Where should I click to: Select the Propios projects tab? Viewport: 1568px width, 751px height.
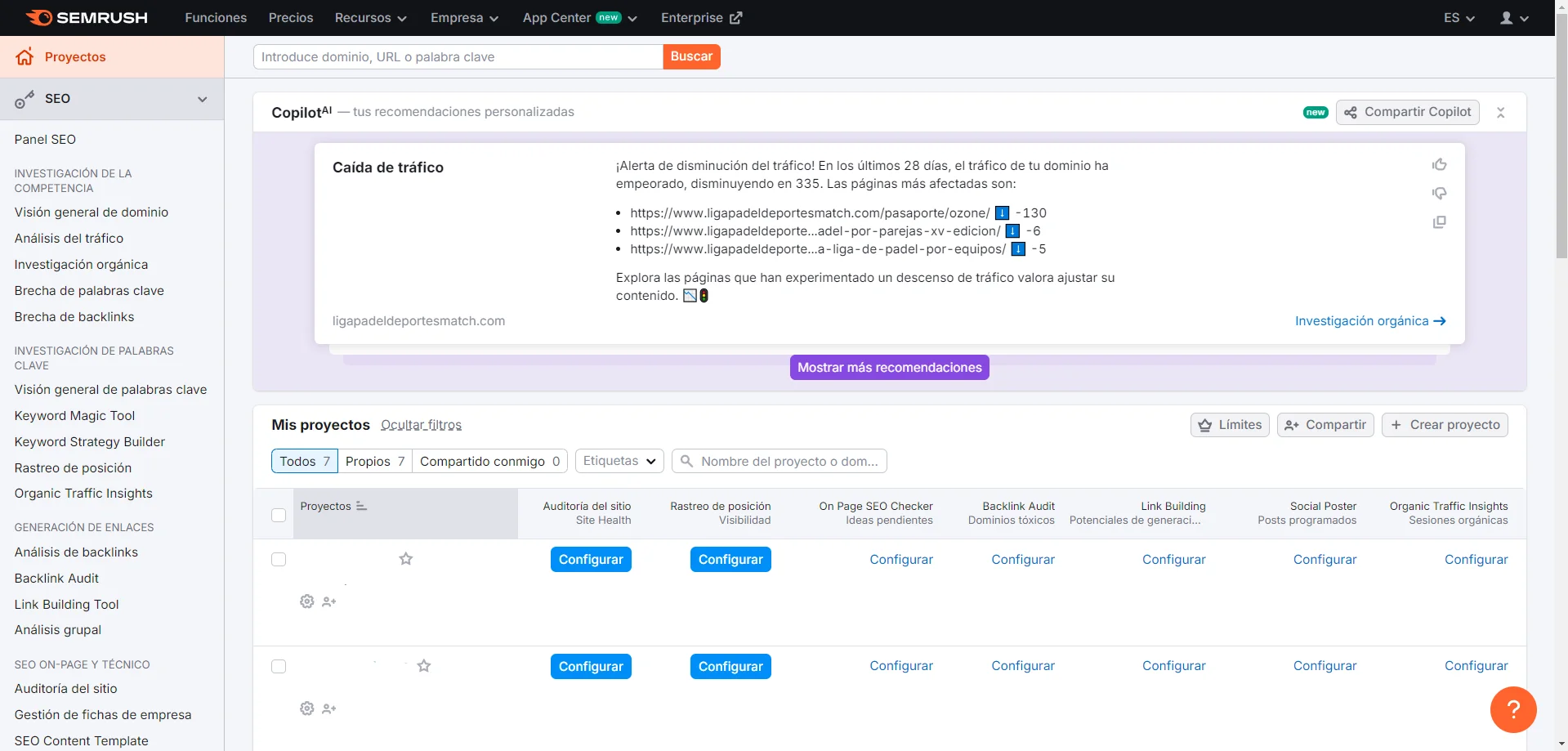pyautogui.click(x=374, y=461)
